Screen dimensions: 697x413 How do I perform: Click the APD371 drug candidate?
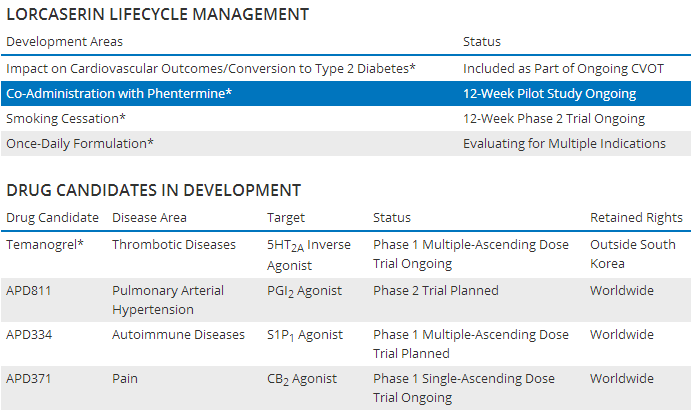tap(28, 379)
